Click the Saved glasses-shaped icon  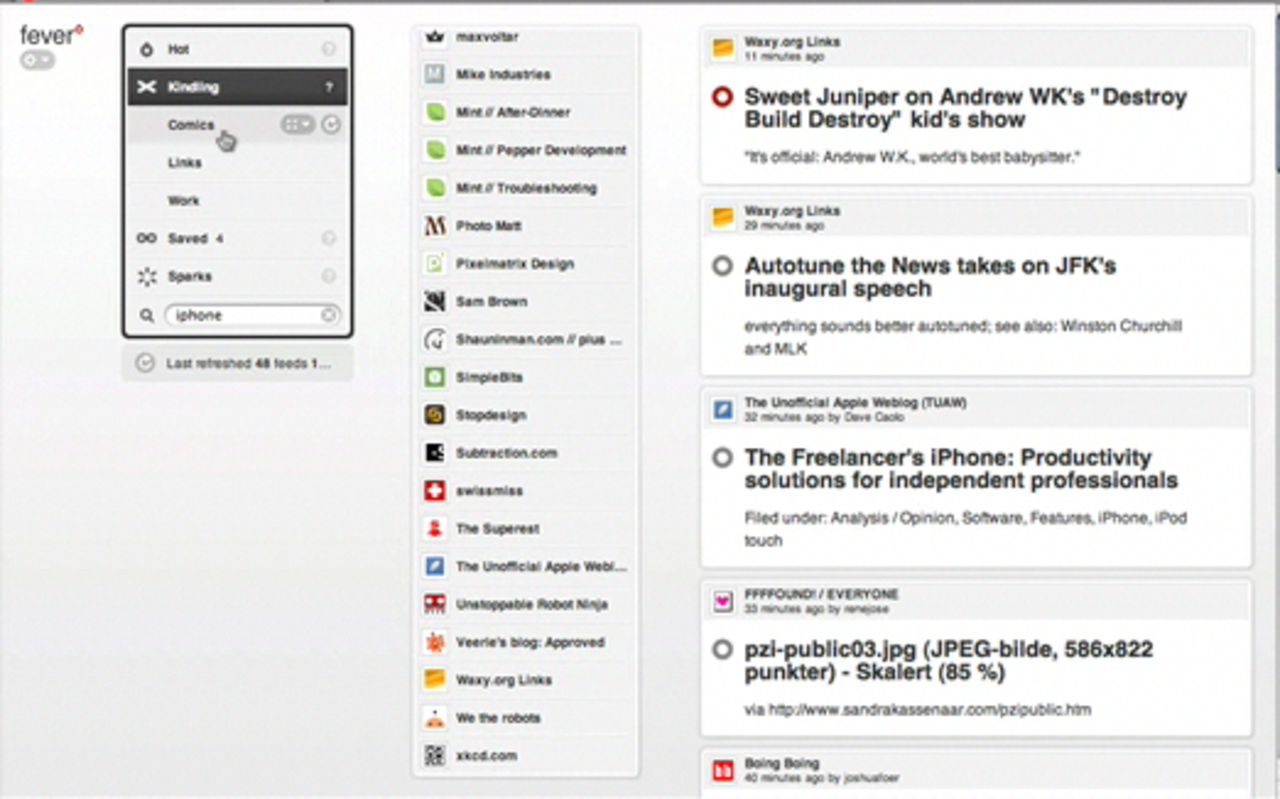(147, 239)
